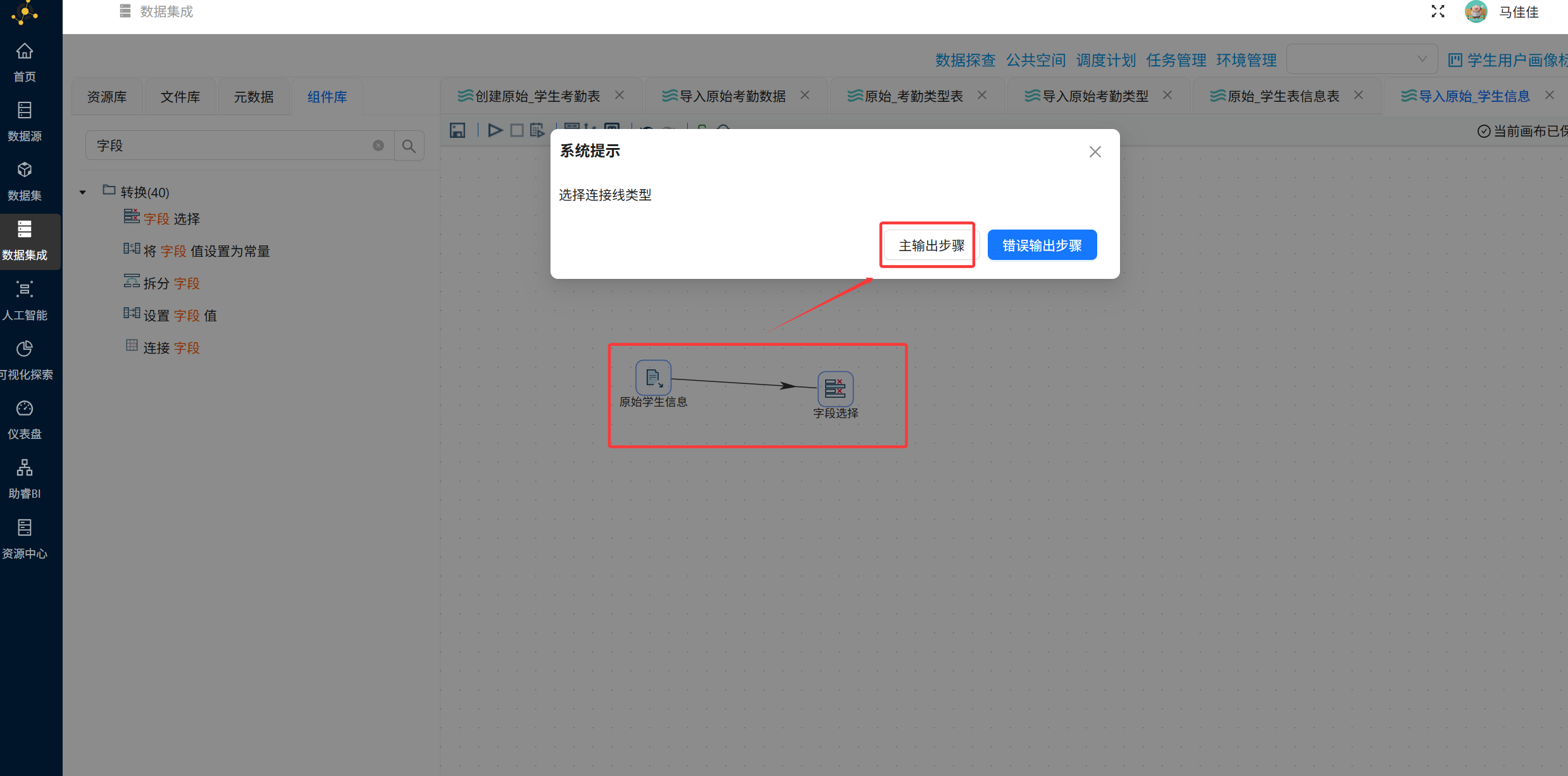The image size is (1568, 776).
Task: Open the 创建原始_学生考勤表 tab
Action: point(537,96)
